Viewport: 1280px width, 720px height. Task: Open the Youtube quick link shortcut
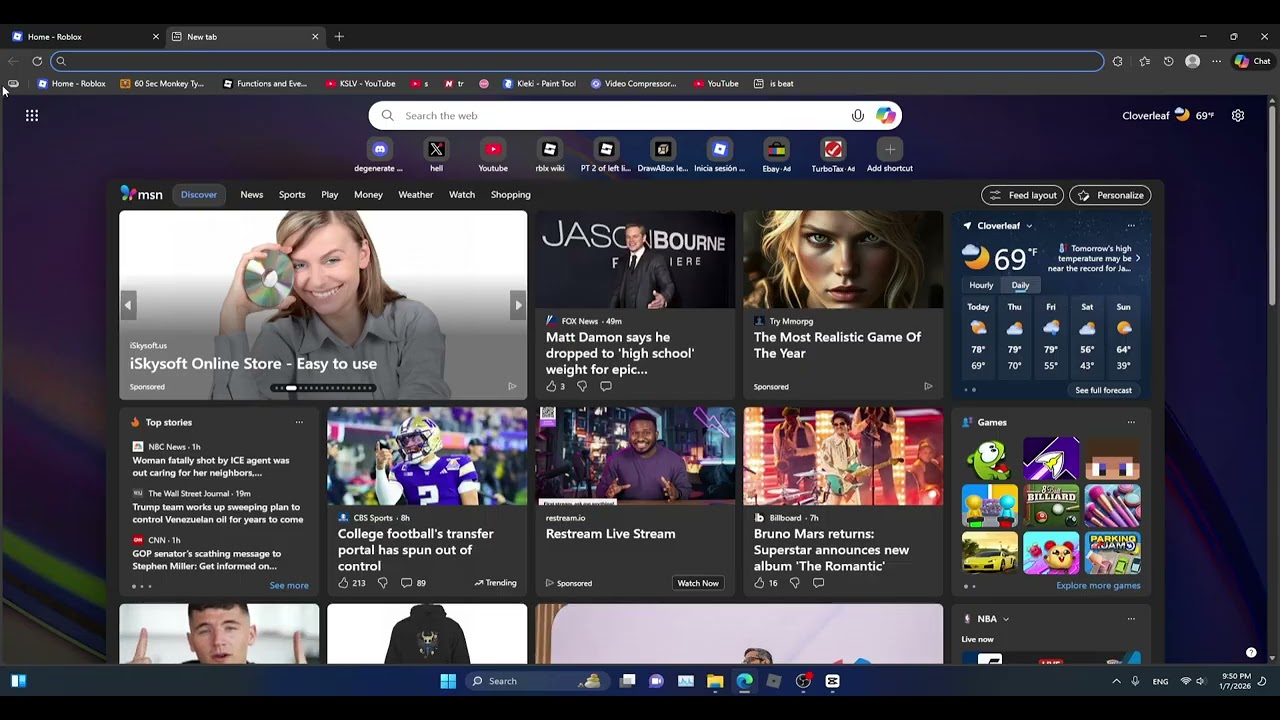click(493, 155)
